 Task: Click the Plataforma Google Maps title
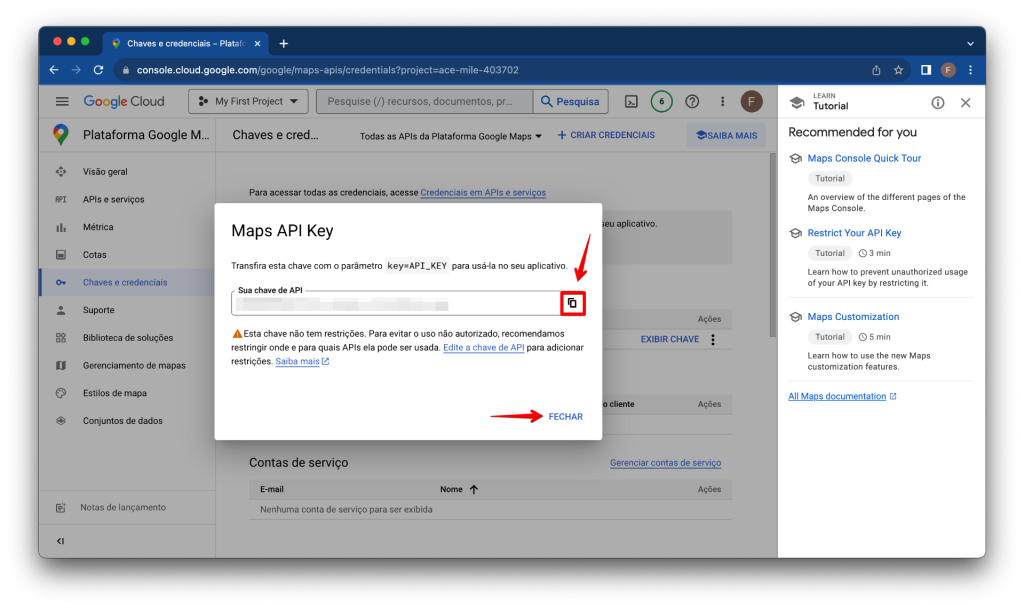(x=146, y=135)
